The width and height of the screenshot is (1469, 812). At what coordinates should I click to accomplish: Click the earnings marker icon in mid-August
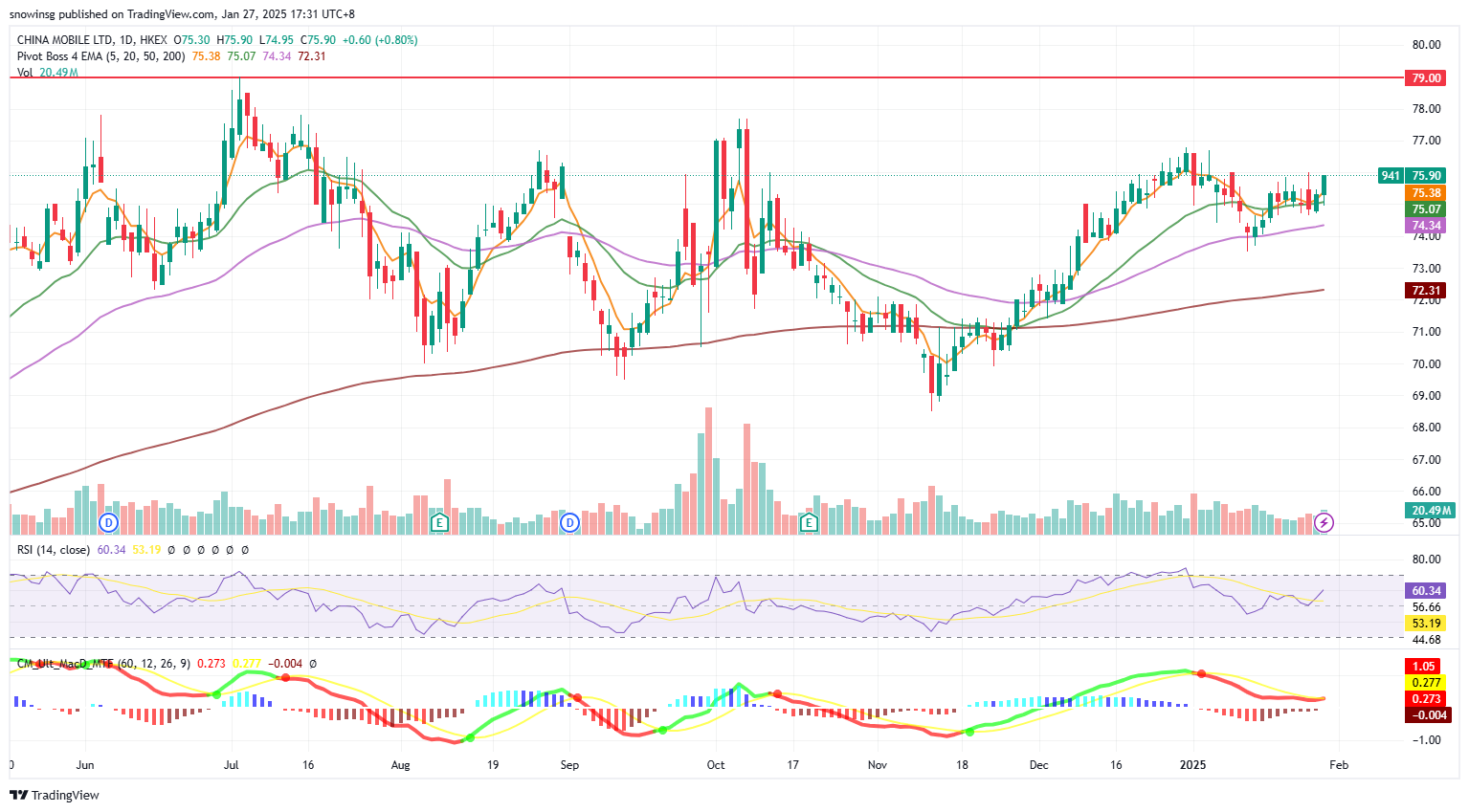click(x=439, y=522)
